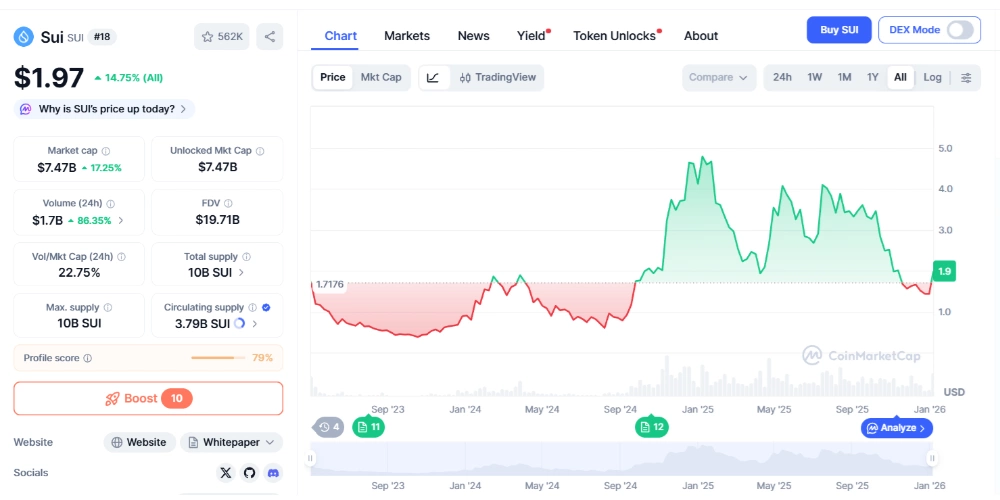Click the Buy SUI button
The height and width of the screenshot is (500, 1000).
pyautogui.click(x=839, y=30)
